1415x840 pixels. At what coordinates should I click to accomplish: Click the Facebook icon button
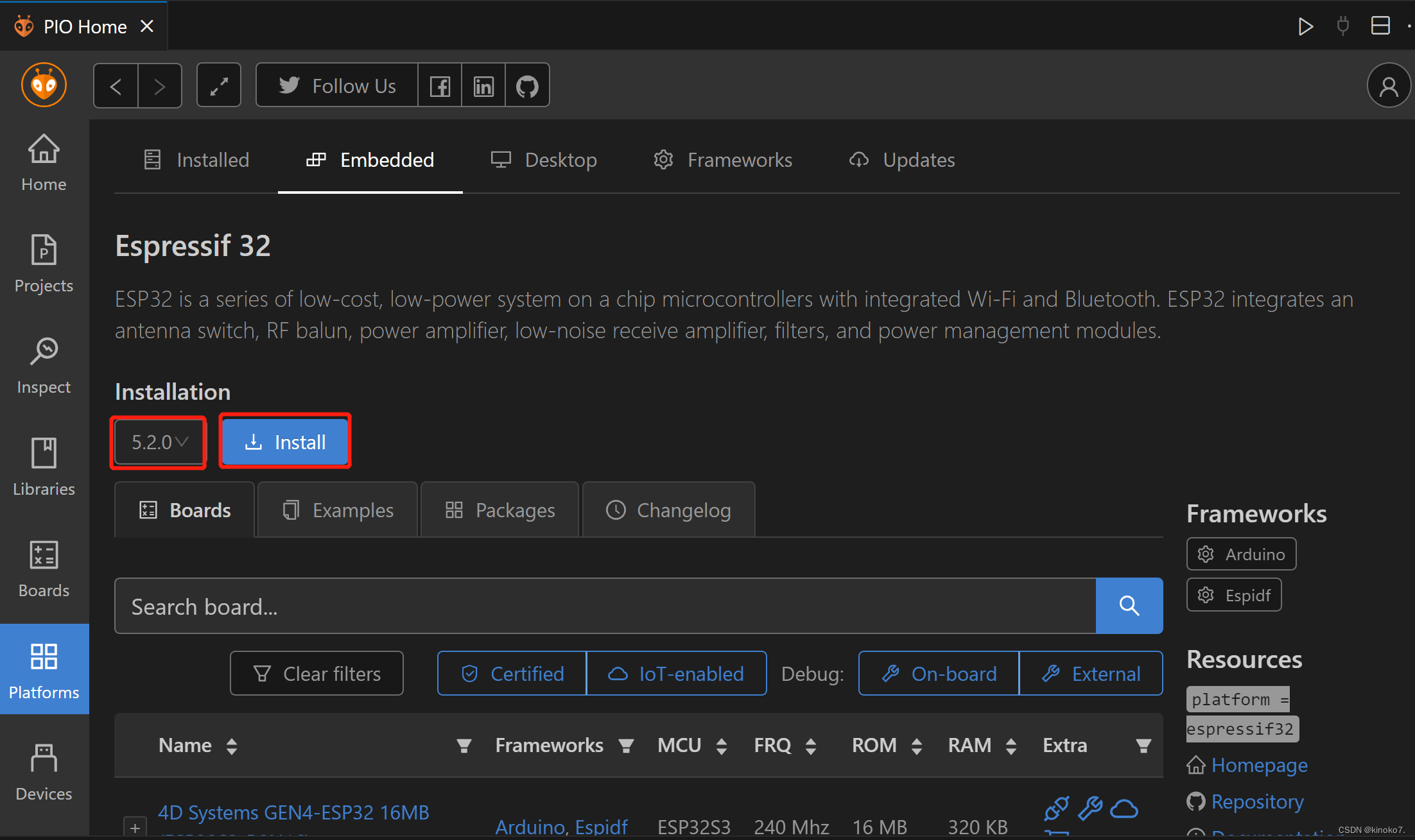coord(440,85)
